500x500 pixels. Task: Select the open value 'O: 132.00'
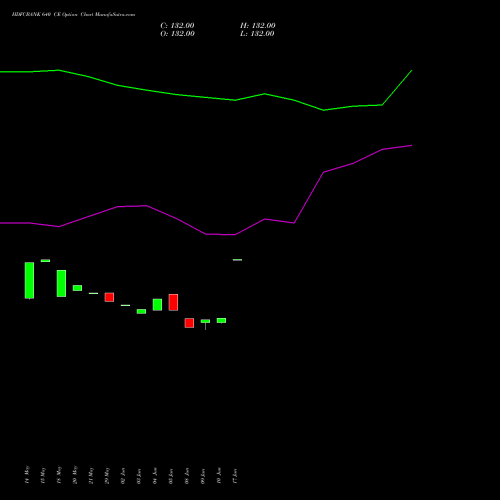tap(177, 34)
